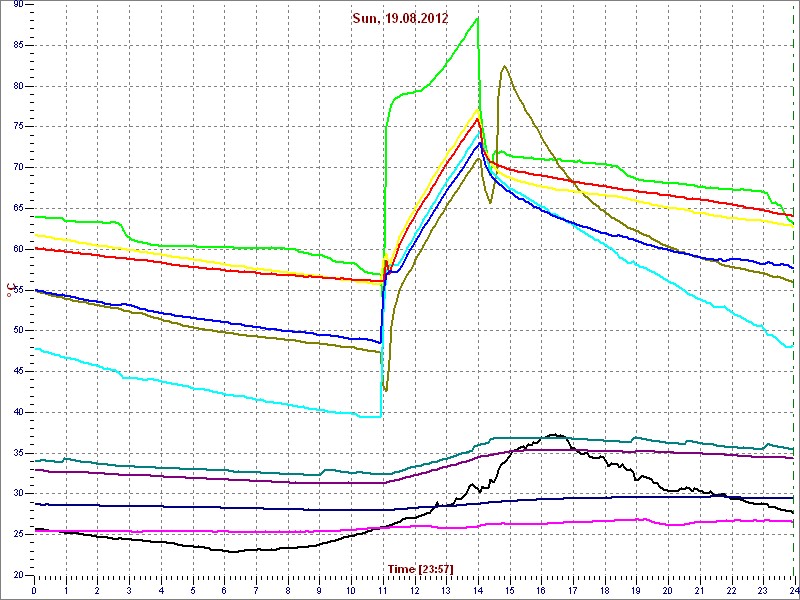
Task: Click hour 11 on the time axis
Action: coord(383,590)
